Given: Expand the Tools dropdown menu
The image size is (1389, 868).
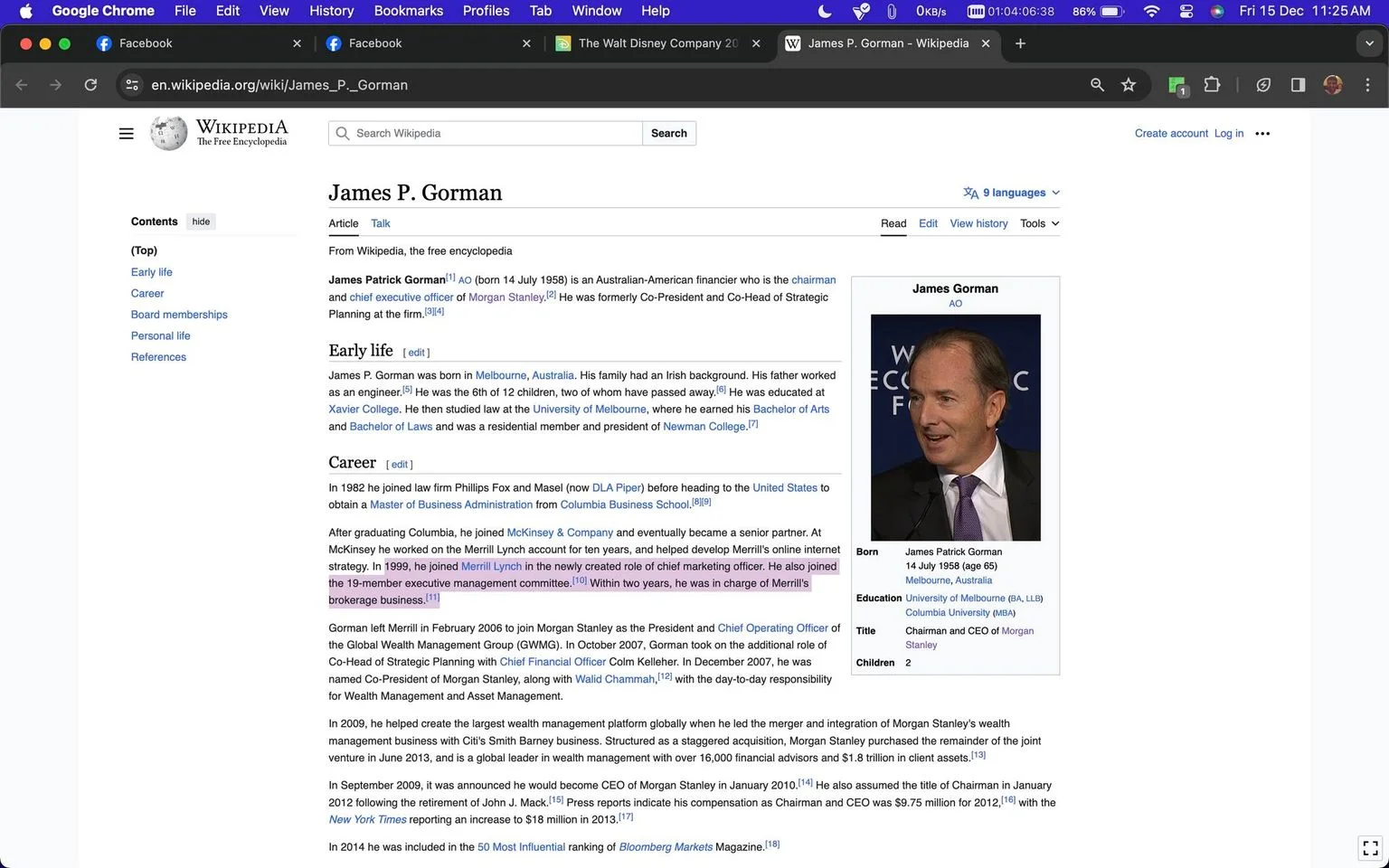Looking at the screenshot, I should click(x=1040, y=223).
